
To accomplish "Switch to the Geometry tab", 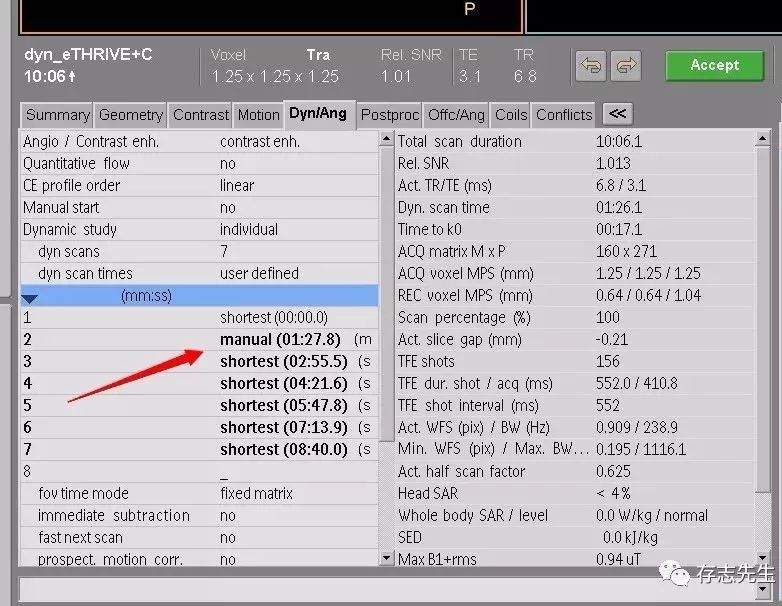I will (x=130, y=115).
